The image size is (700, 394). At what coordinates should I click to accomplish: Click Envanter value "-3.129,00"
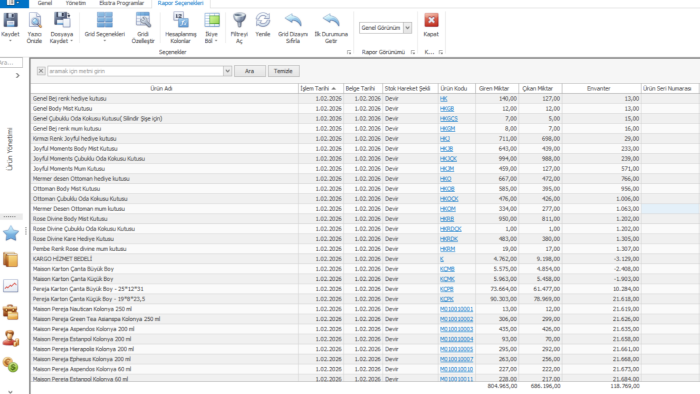click(625, 259)
